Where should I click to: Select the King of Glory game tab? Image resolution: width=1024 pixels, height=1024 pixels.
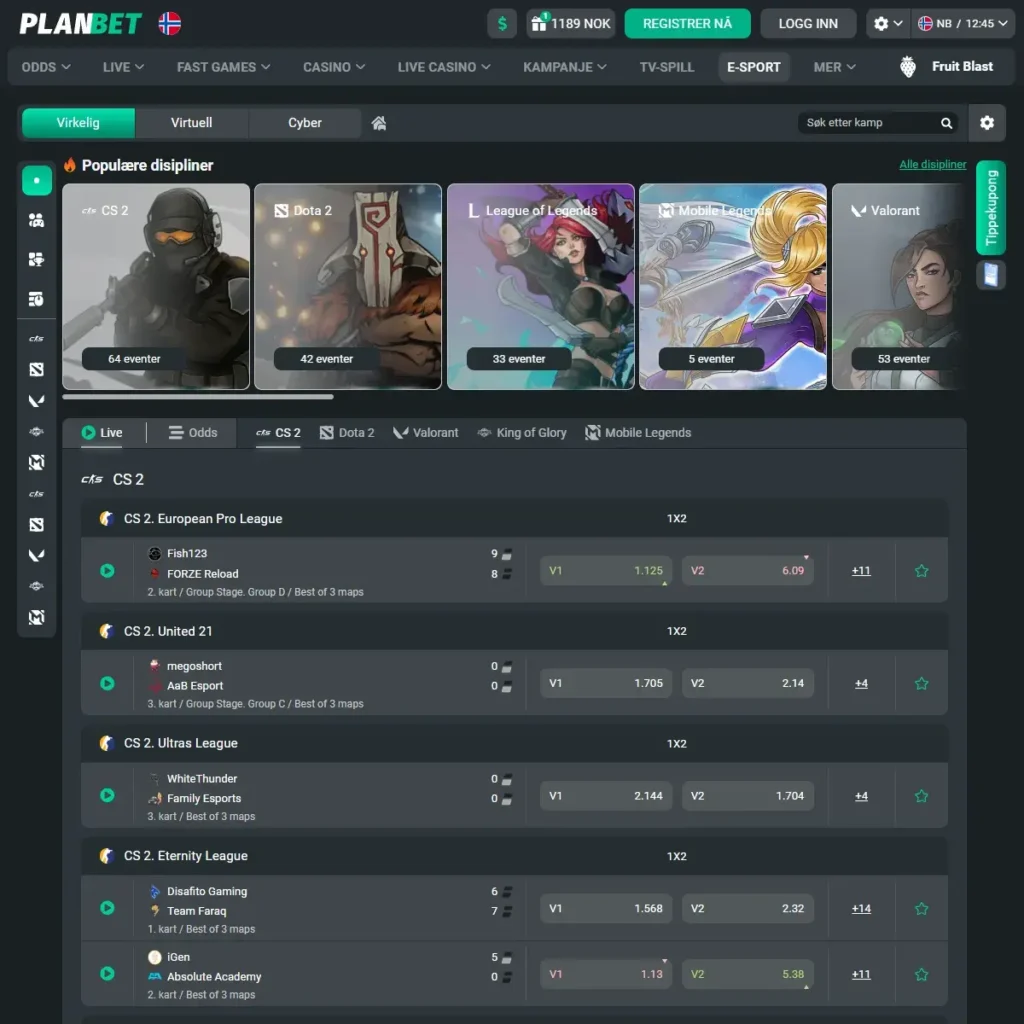[522, 433]
